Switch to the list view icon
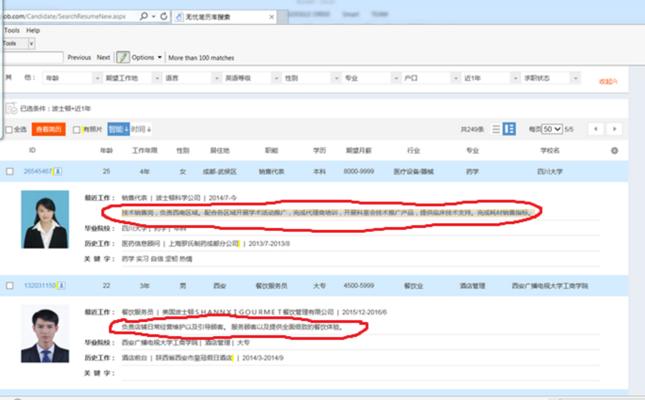The height and width of the screenshot is (400, 645). click(x=496, y=129)
